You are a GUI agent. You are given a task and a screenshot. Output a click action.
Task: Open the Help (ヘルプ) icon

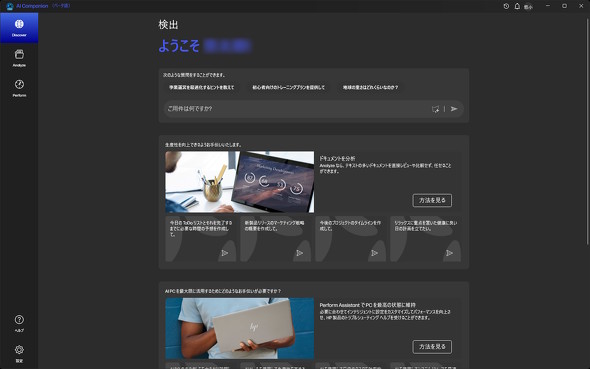[19, 323]
